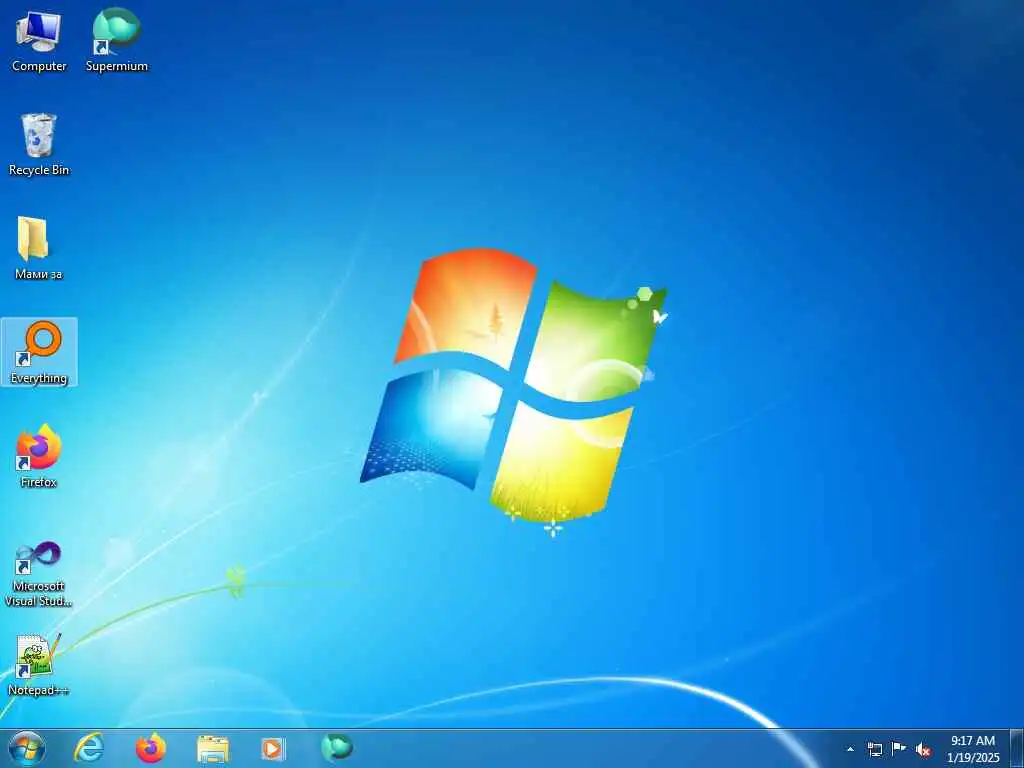The image size is (1024, 768).
Task: Open Windows Explorer from the taskbar
Action: pos(213,748)
